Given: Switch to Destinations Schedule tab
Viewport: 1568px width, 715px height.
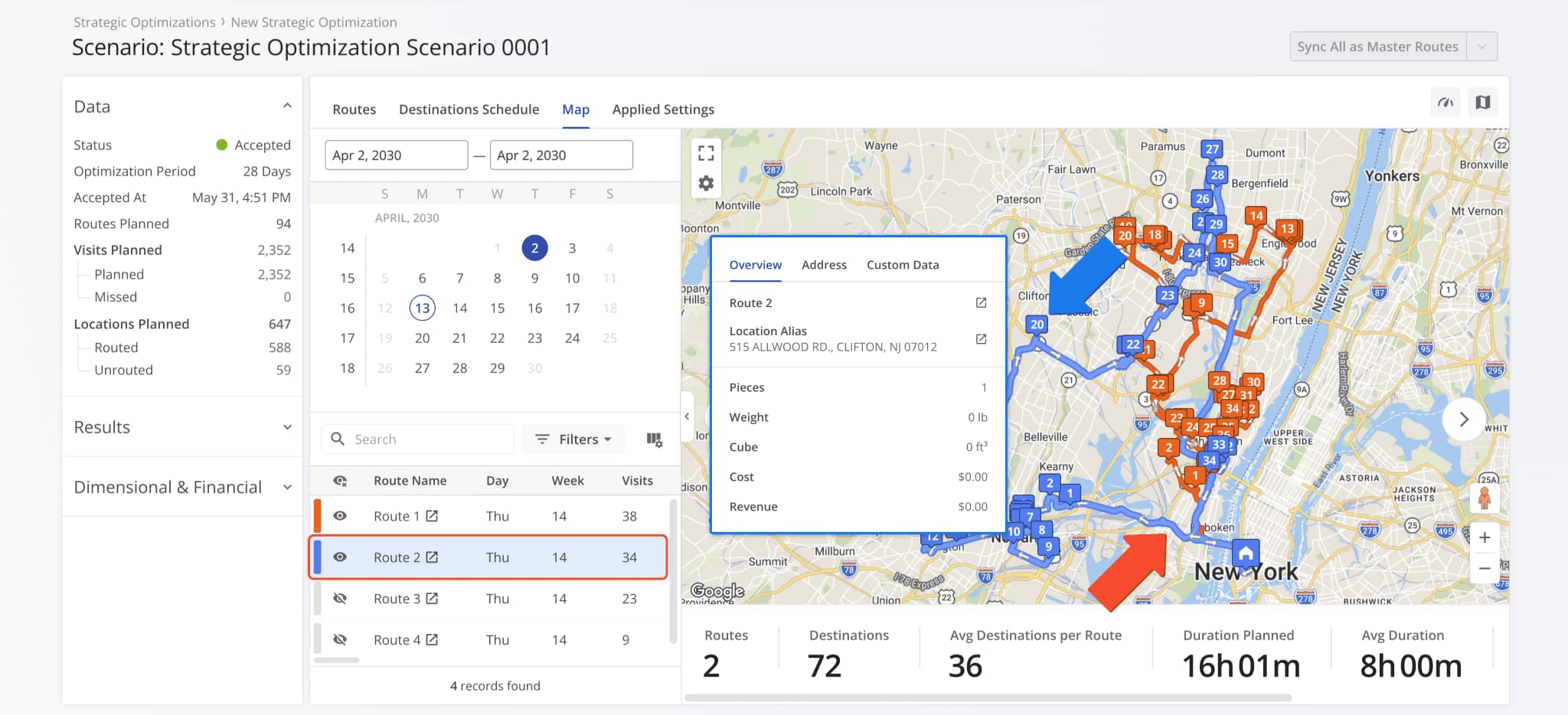Looking at the screenshot, I should coord(469,109).
